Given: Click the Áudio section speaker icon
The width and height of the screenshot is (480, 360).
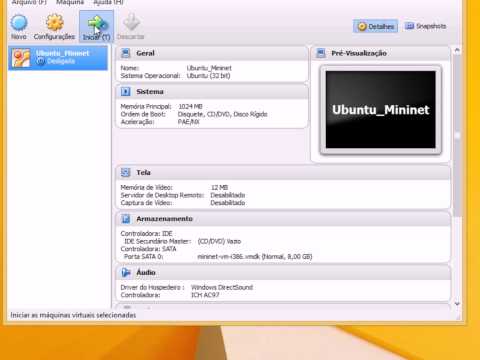Looking at the screenshot, I should click(x=126, y=272).
